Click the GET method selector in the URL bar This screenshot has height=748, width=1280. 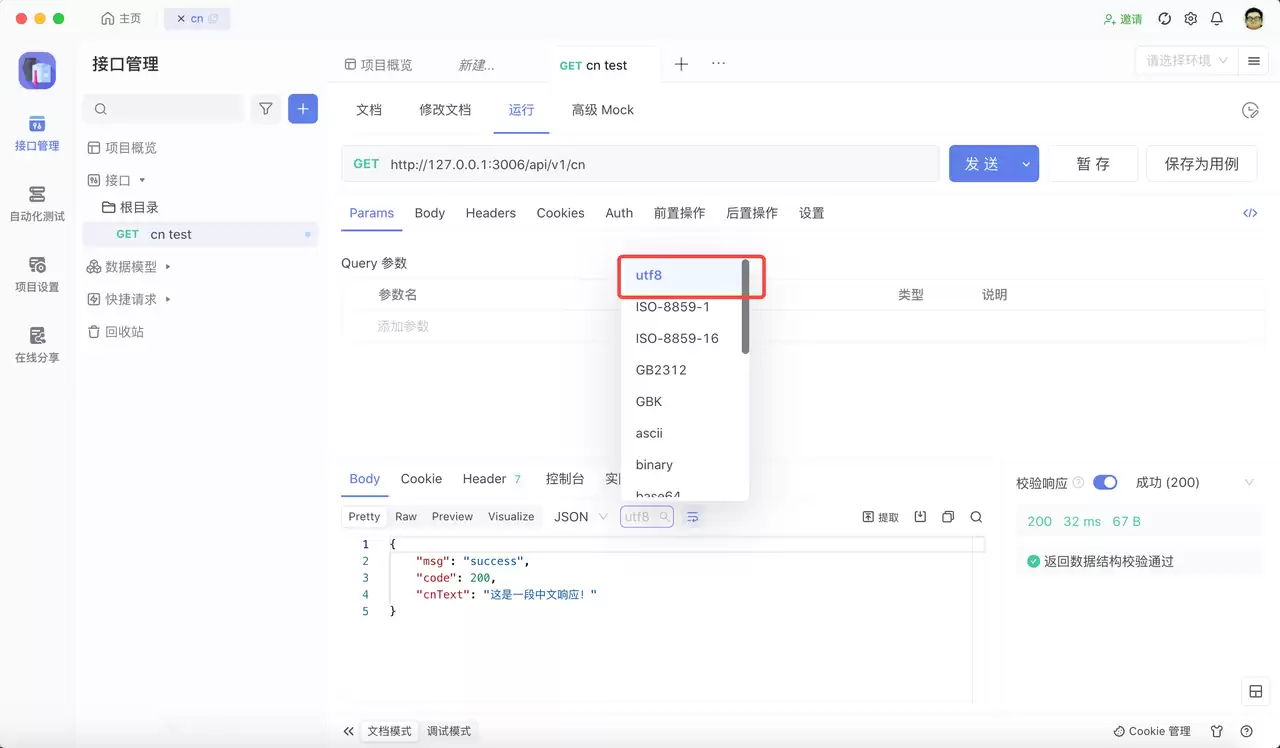[x=366, y=164]
